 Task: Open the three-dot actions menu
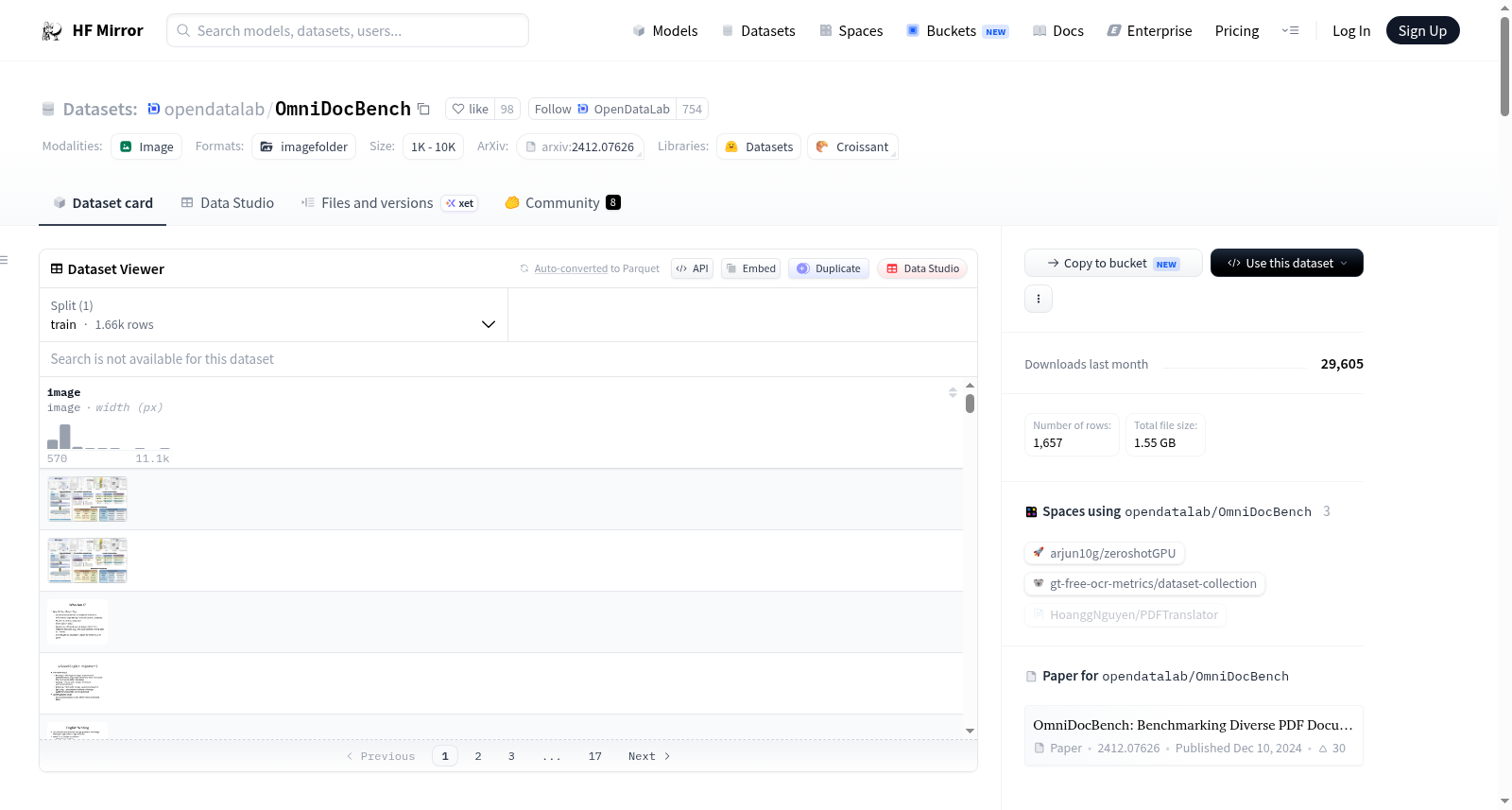point(1039,299)
